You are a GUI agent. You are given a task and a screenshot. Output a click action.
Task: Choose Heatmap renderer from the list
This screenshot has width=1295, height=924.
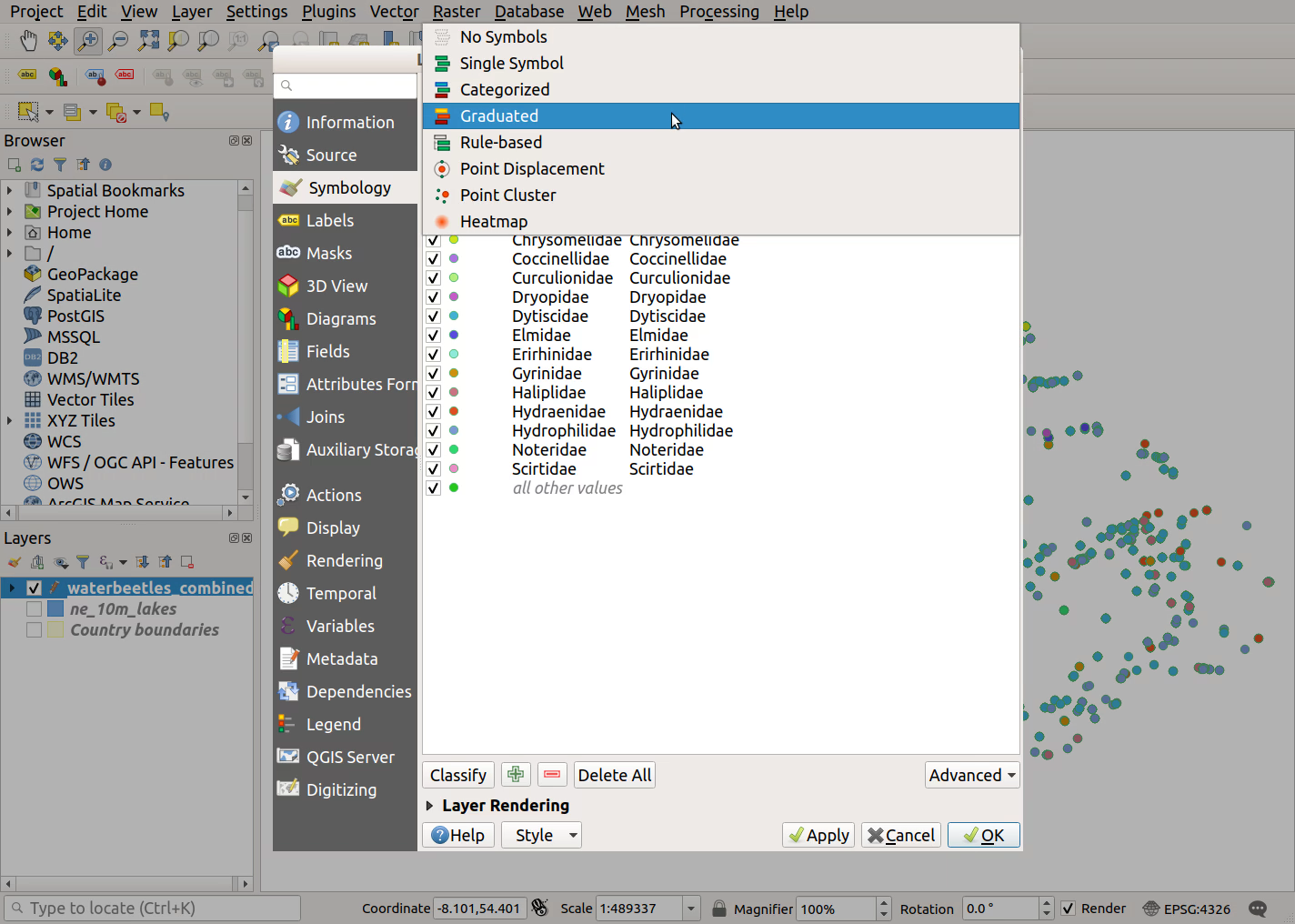[x=721, y=222]
